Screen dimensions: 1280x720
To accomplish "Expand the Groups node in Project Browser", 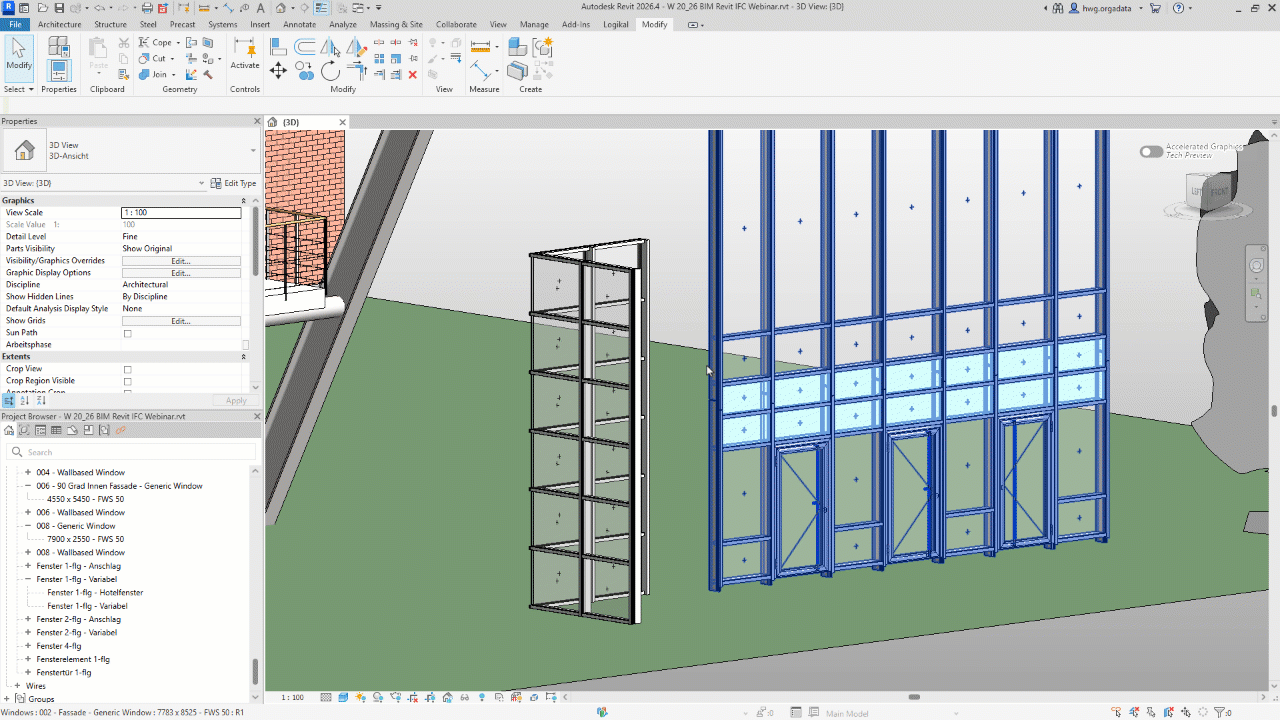I will [x=9, y=699].
